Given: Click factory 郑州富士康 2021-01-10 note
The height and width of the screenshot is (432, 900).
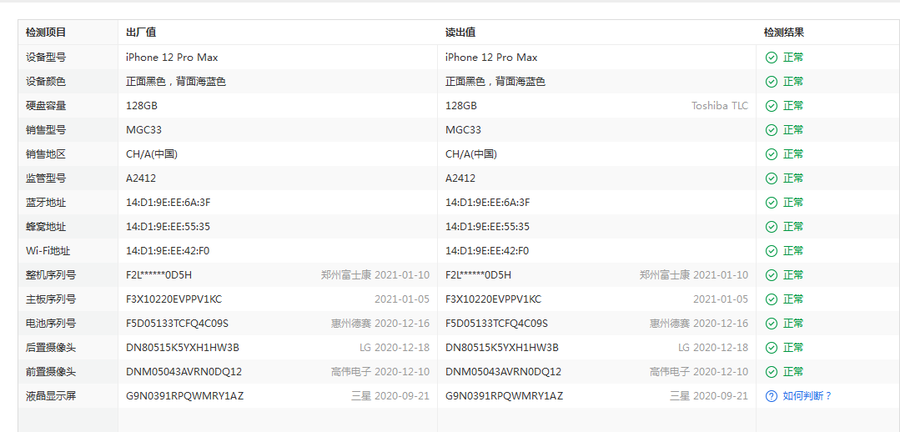Looking at the screenshot, I should coord(375,275).
